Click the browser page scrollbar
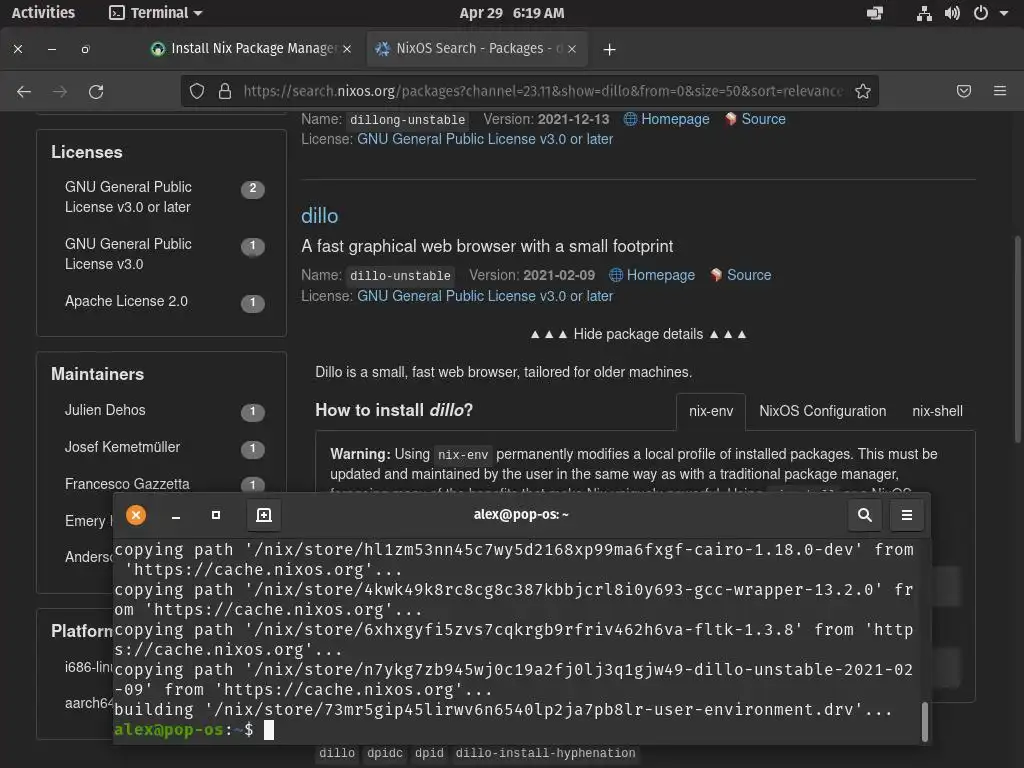 [1017, 340]
